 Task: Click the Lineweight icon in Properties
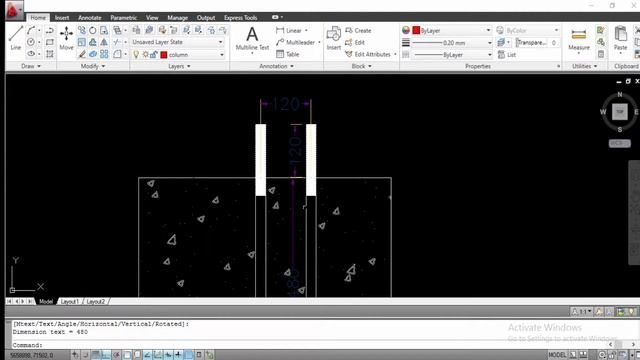(x=406, y=42)
